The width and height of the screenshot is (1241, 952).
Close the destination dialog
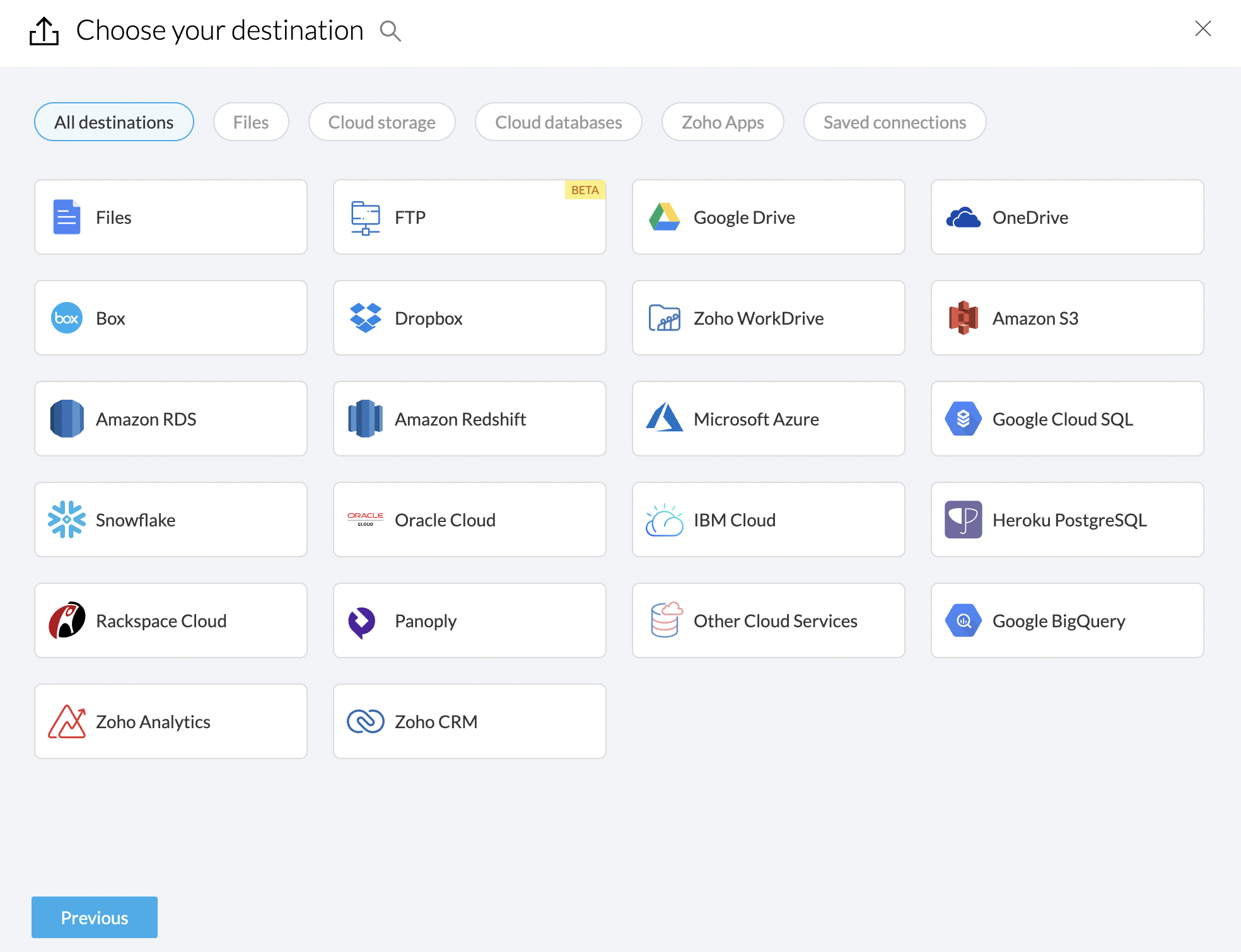[x=1203, y=29]
